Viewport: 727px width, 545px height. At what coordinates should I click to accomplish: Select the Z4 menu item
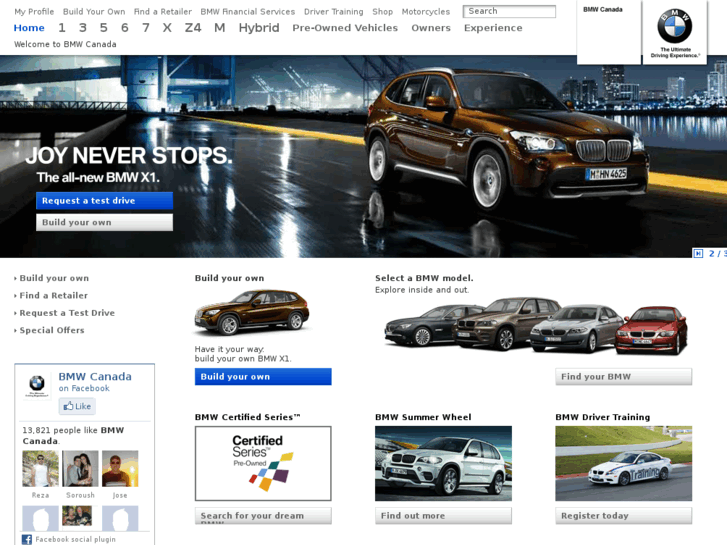(x=193, y=28)
